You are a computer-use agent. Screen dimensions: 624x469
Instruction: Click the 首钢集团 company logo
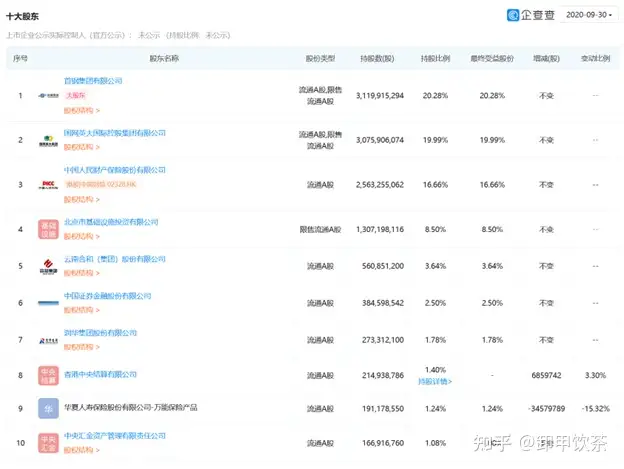click(x=48, y=95)
